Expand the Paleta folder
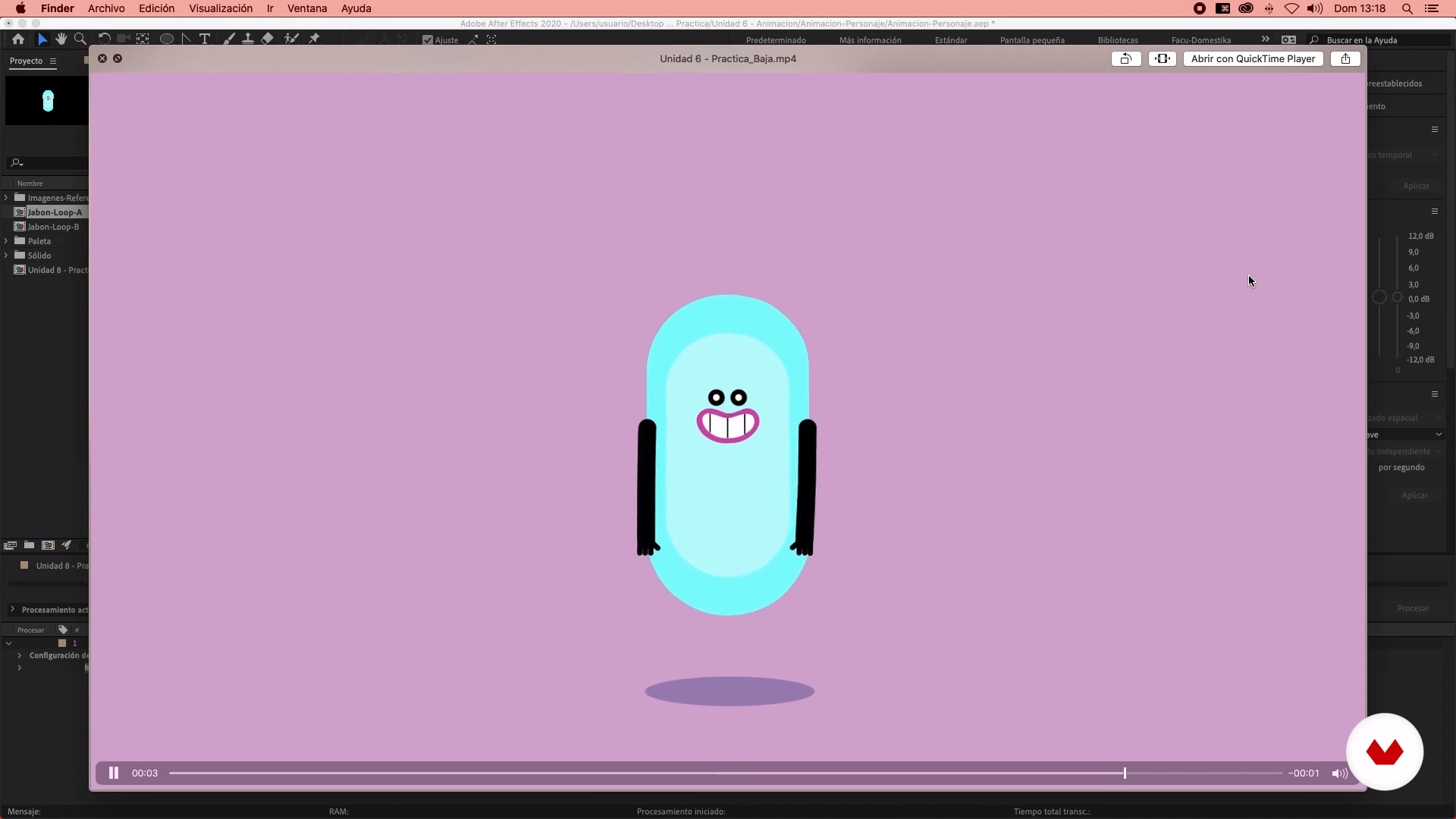Viewport: 1456px width, 819px height. pos(6,241)
